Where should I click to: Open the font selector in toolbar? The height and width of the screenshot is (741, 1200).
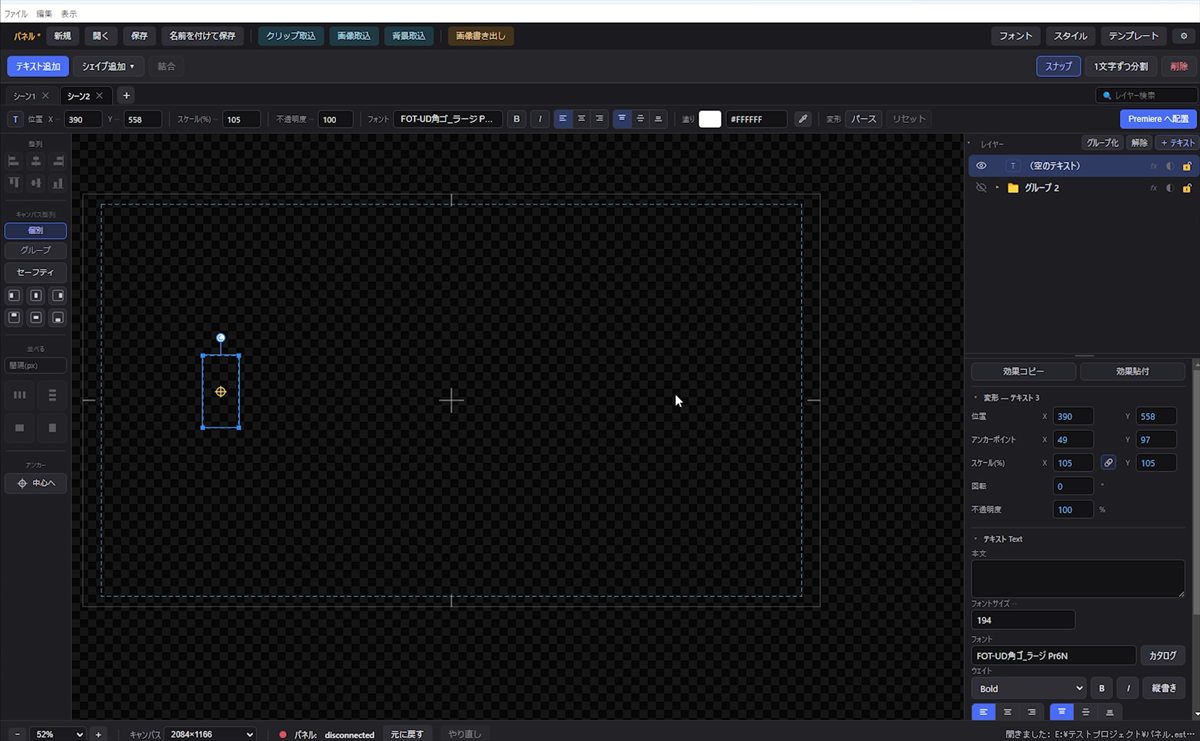(448, 119)
